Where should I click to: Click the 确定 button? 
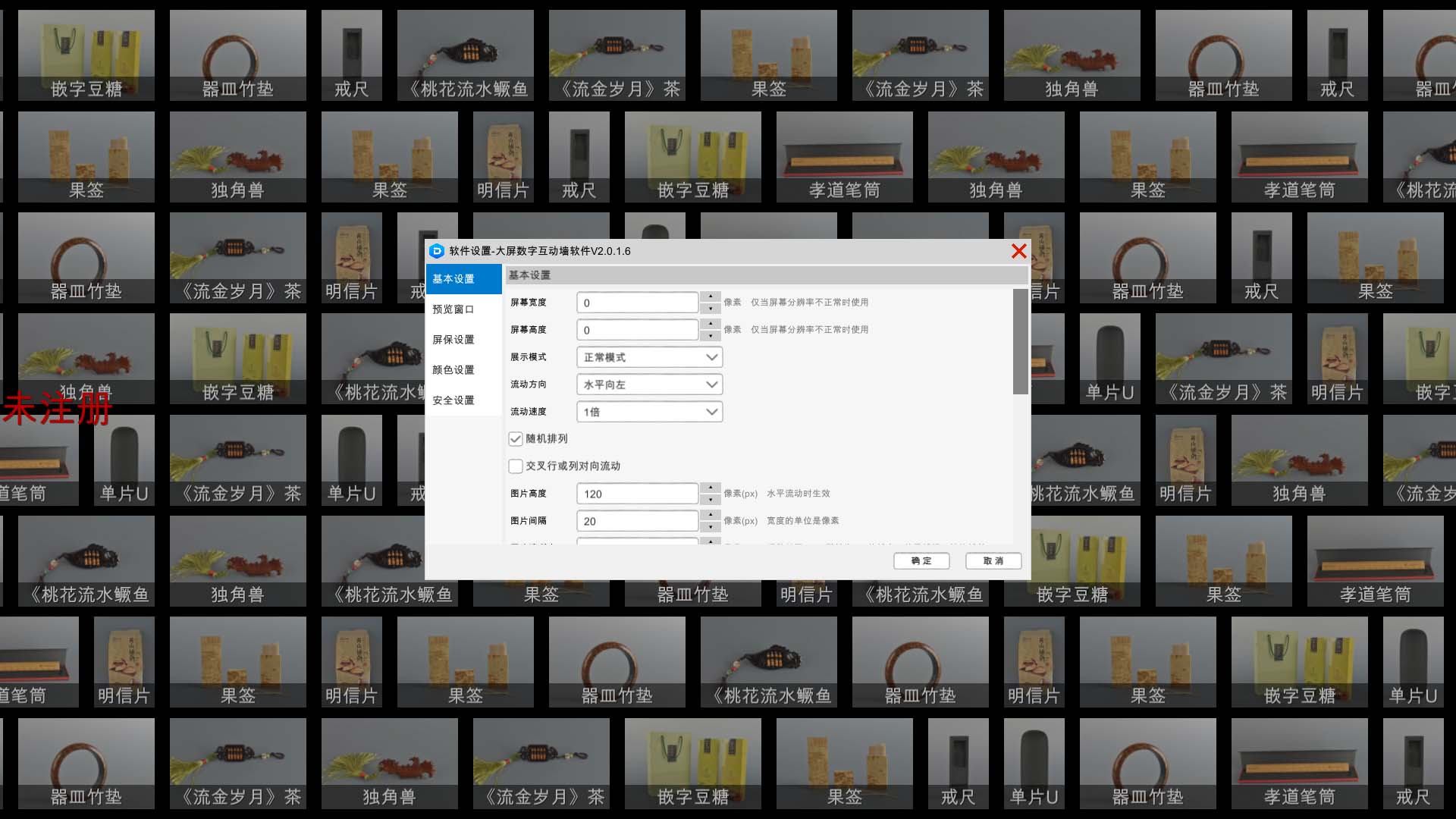pyautogui.click(x=921, y=561)
